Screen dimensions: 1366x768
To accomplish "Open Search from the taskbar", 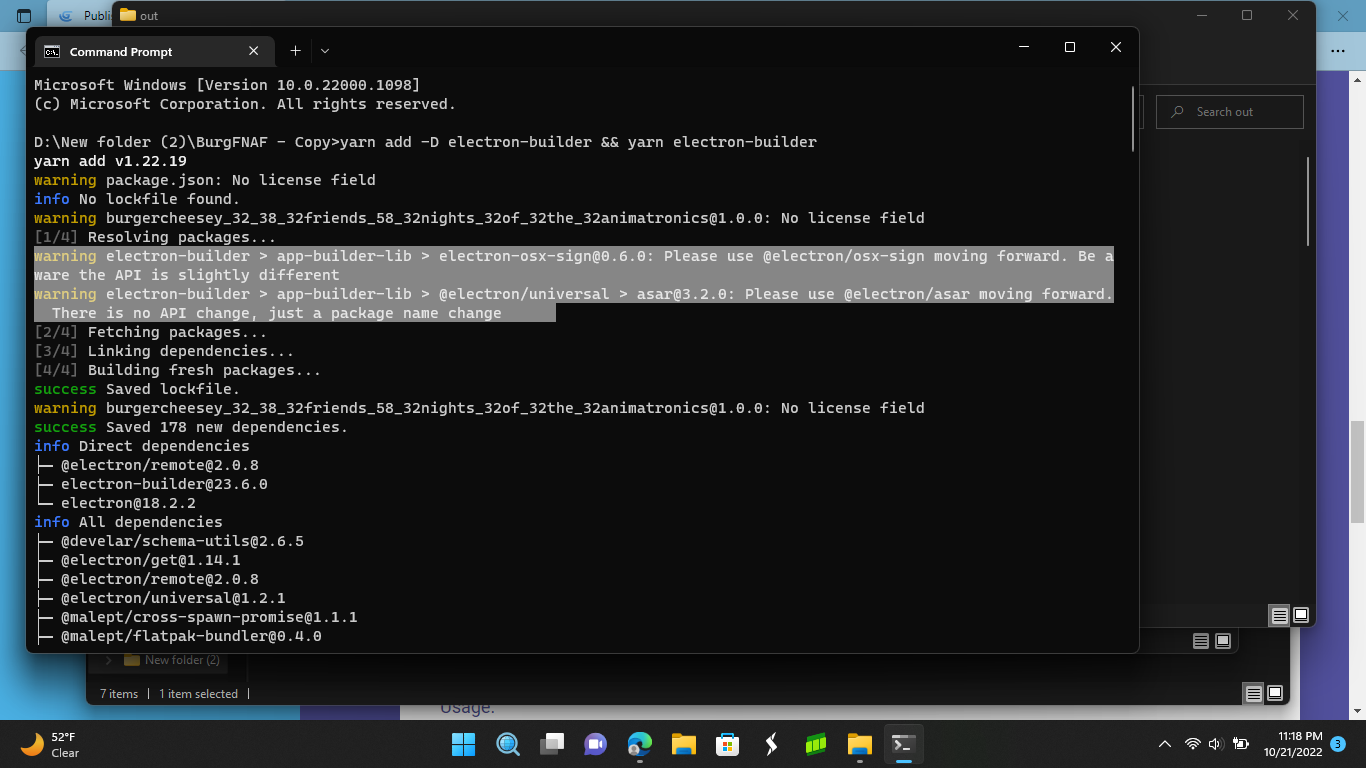I will [x=507, y=744].
